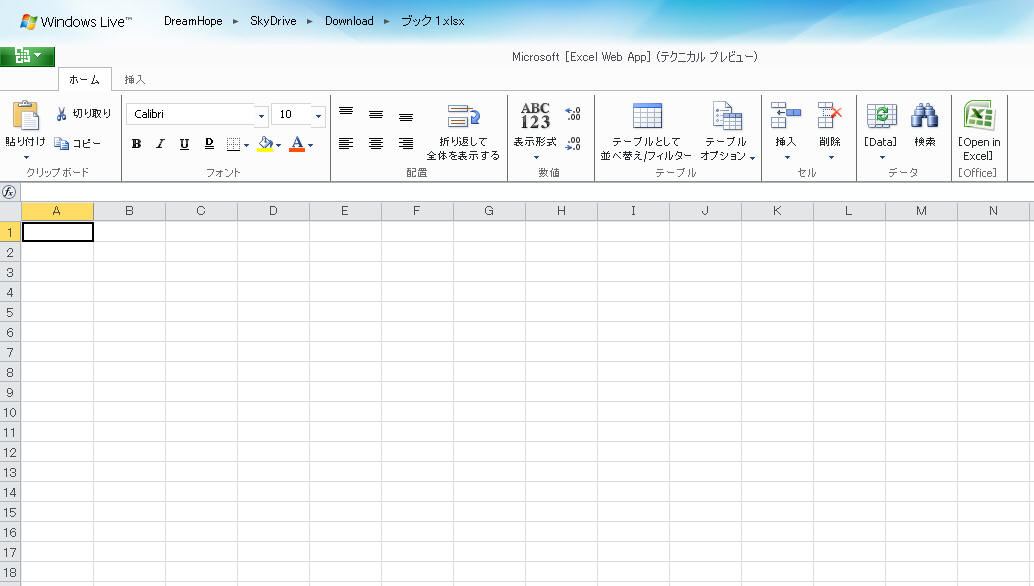Toggle Italic formatting
The image size is (1034, 586).
[160, 144]
